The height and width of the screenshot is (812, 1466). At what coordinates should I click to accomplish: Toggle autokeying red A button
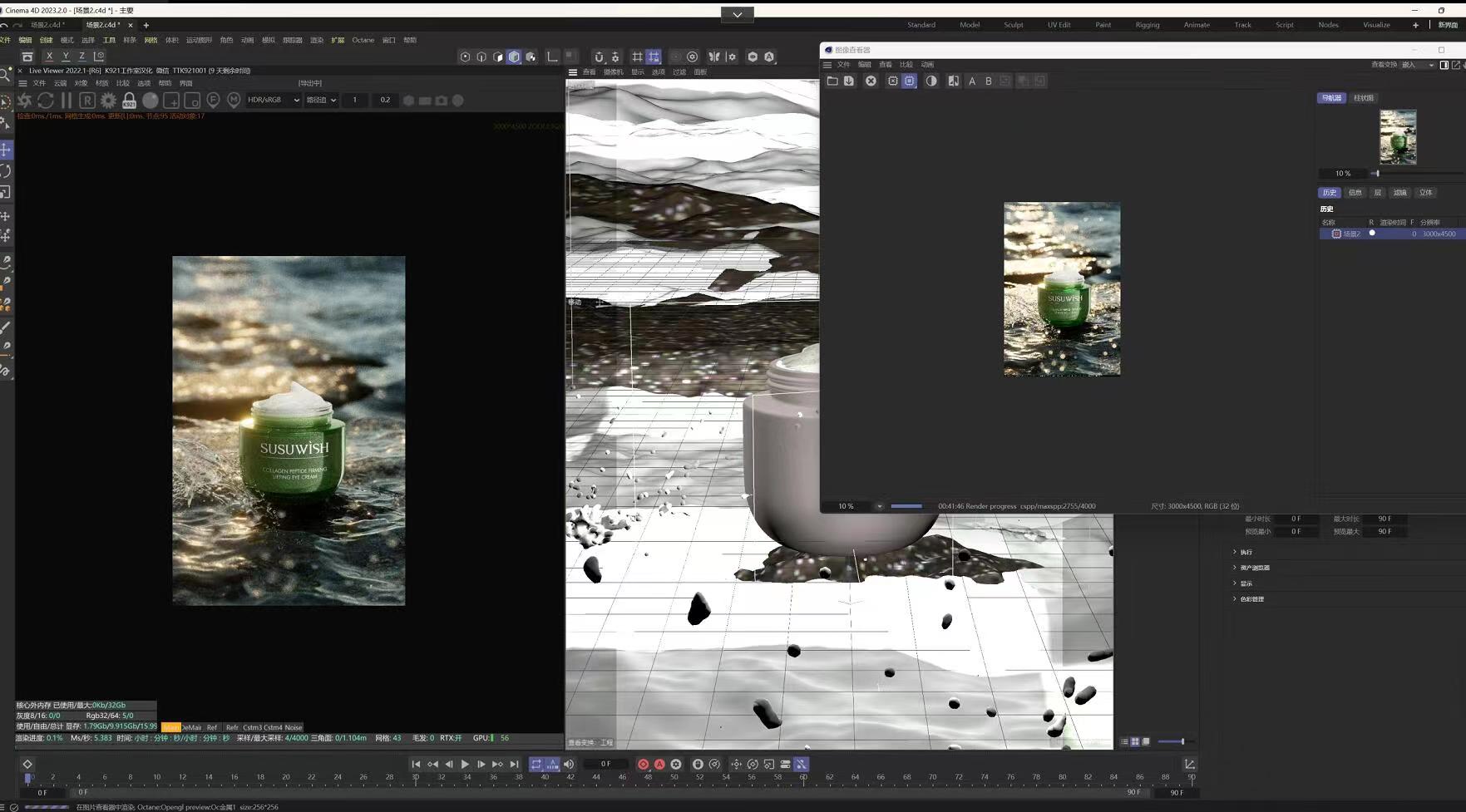[659, 764]
